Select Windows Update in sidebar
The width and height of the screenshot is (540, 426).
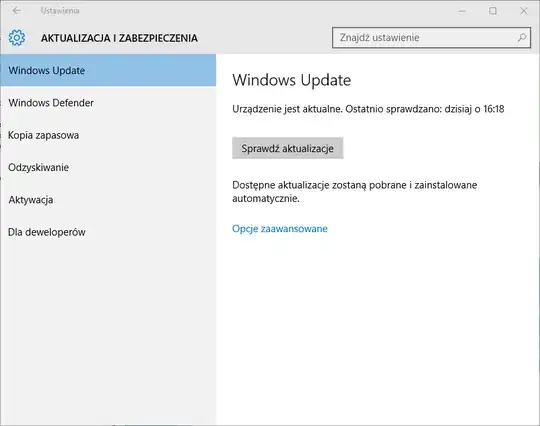(x=108, y=70)
